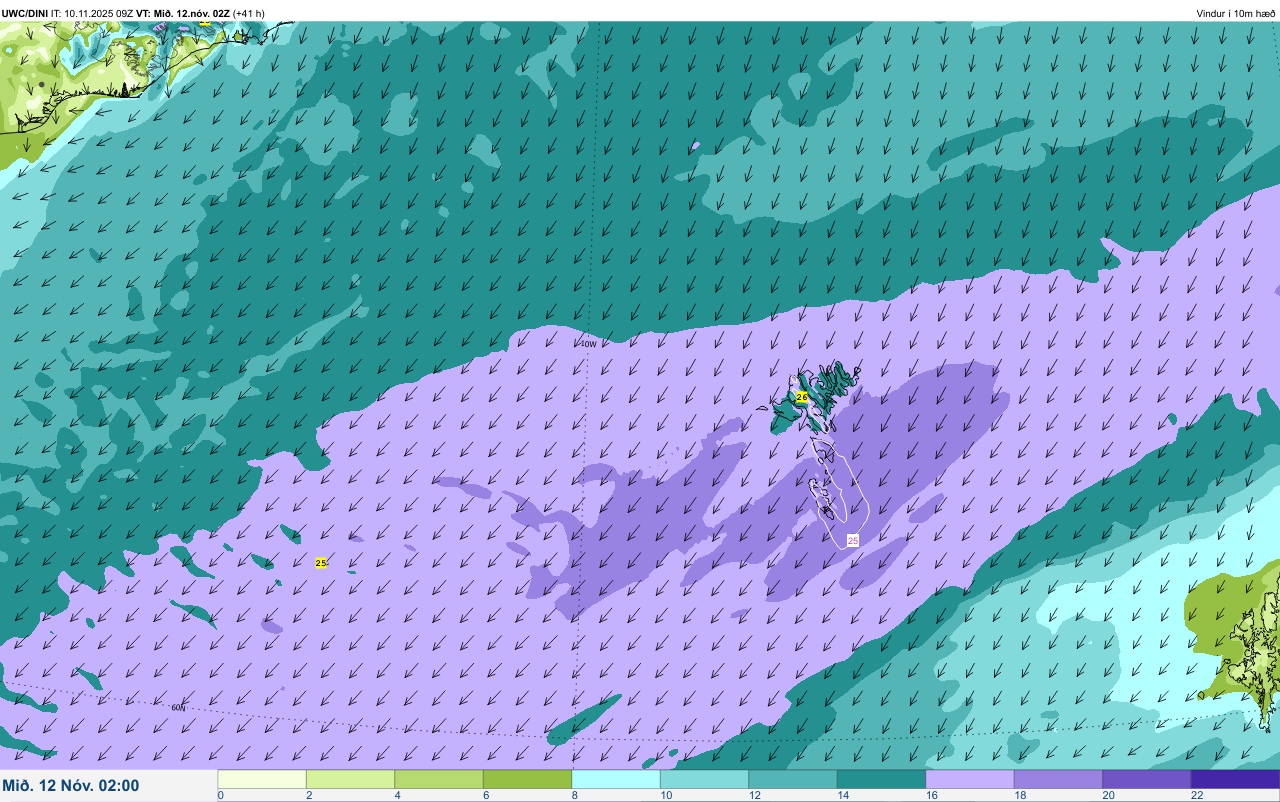Click the 2–4 light green legend swatch

tap(350, 779)
